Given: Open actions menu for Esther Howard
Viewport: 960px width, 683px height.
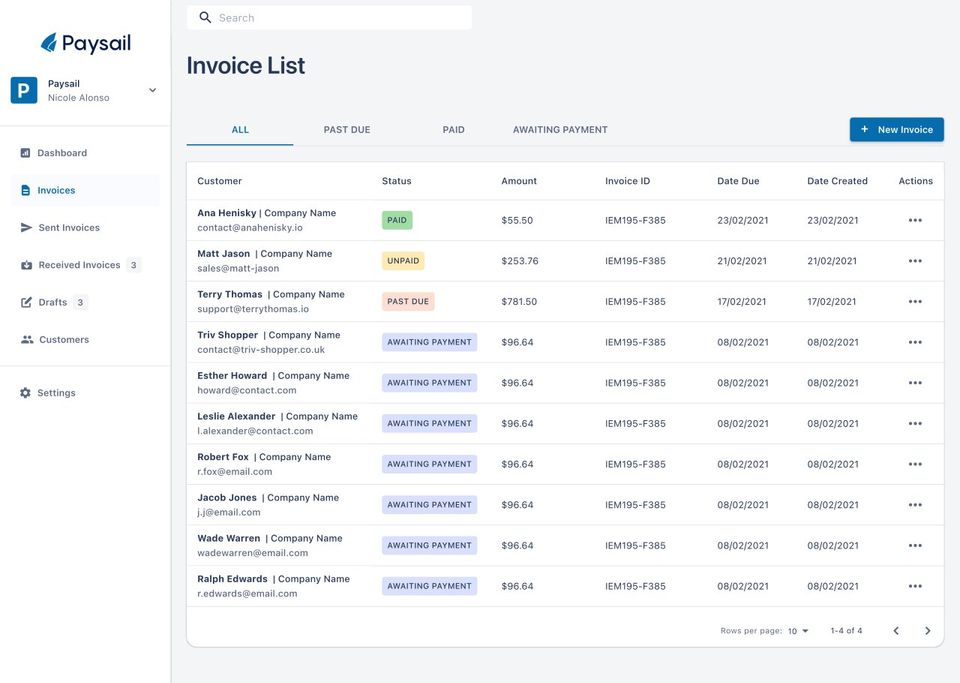Looking at the screenshot, I should click(915, 383).
